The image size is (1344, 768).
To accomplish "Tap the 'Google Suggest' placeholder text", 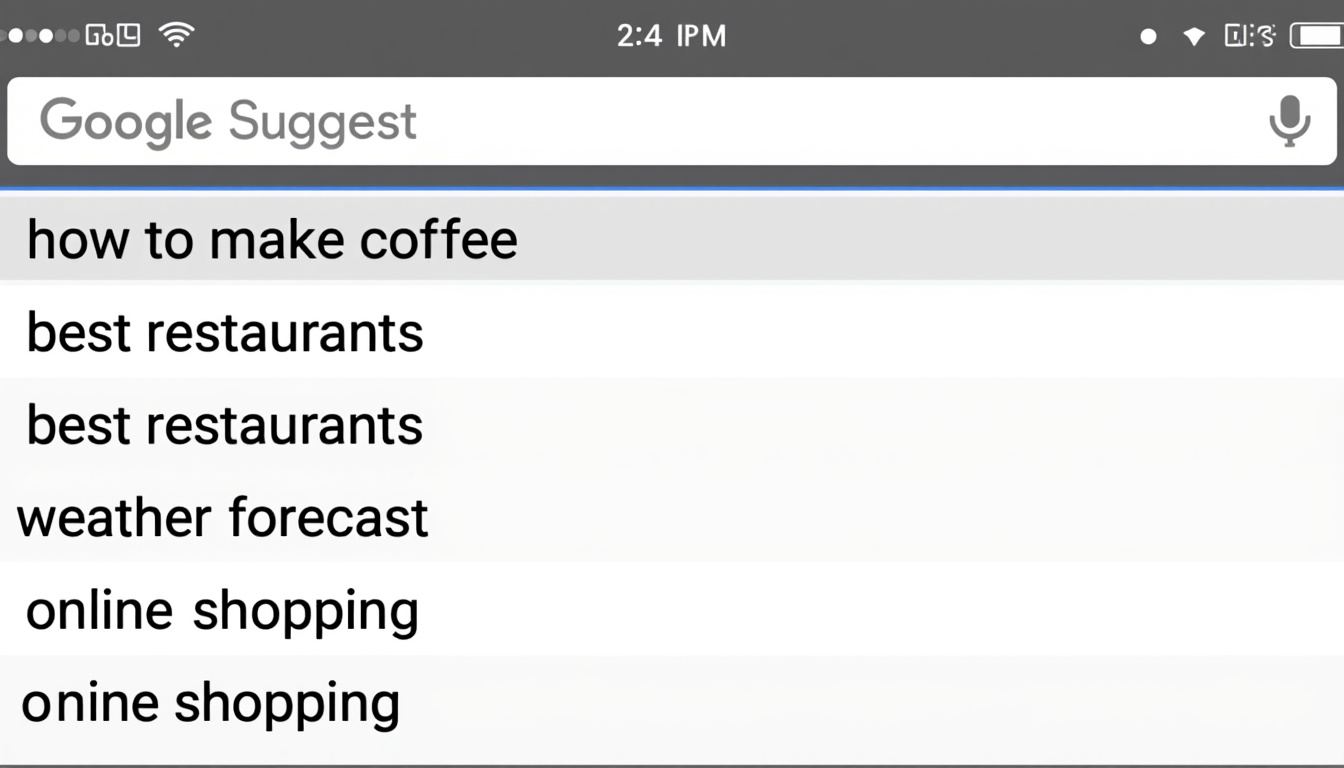I will (228, 121).
